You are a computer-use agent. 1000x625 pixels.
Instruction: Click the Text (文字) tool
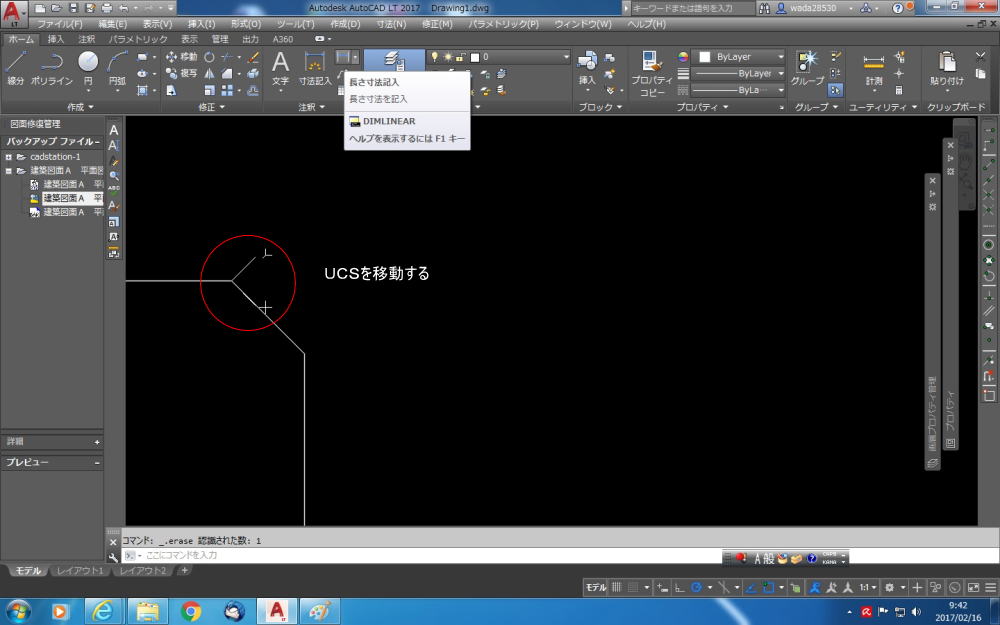coord(281,68)
